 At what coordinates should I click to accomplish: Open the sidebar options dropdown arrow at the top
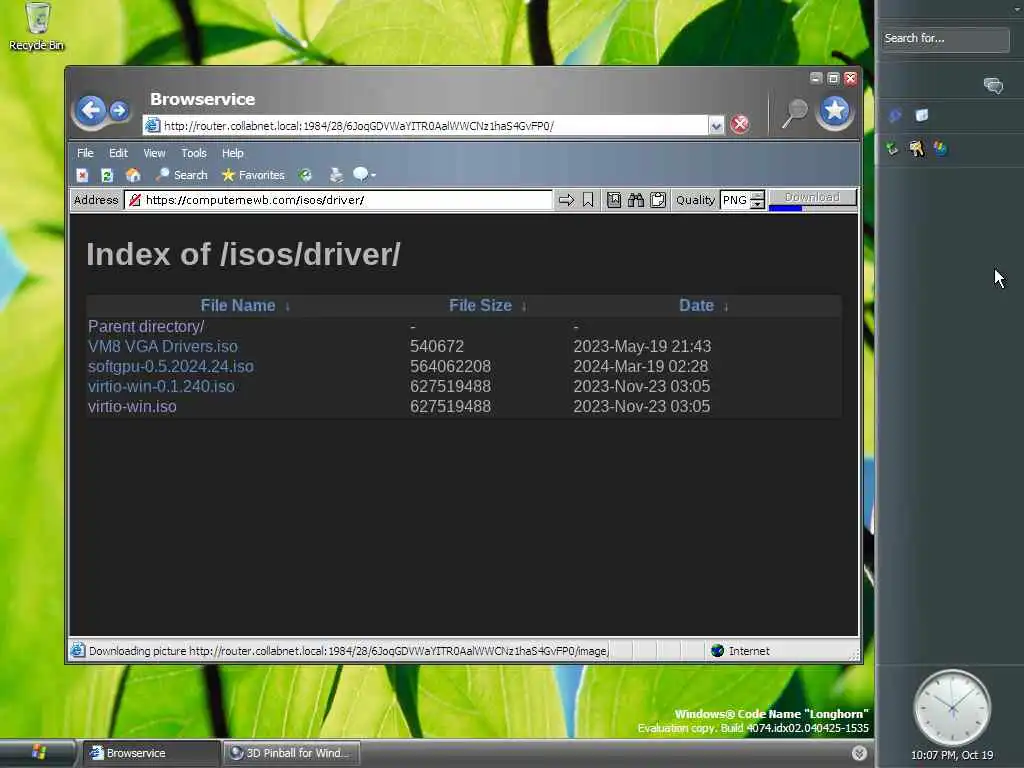[1017, 9]
